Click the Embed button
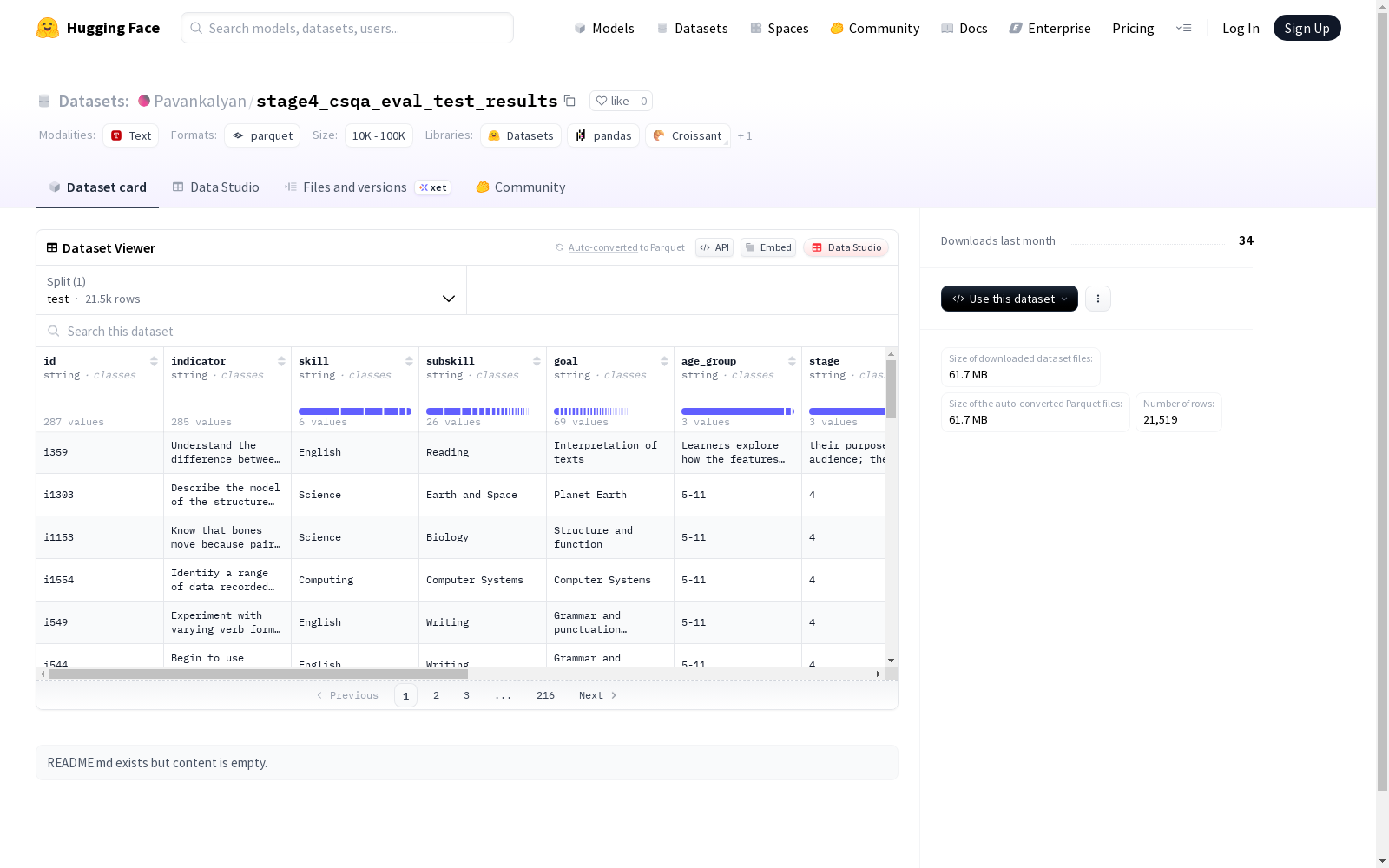 click(x=768, y=247)
